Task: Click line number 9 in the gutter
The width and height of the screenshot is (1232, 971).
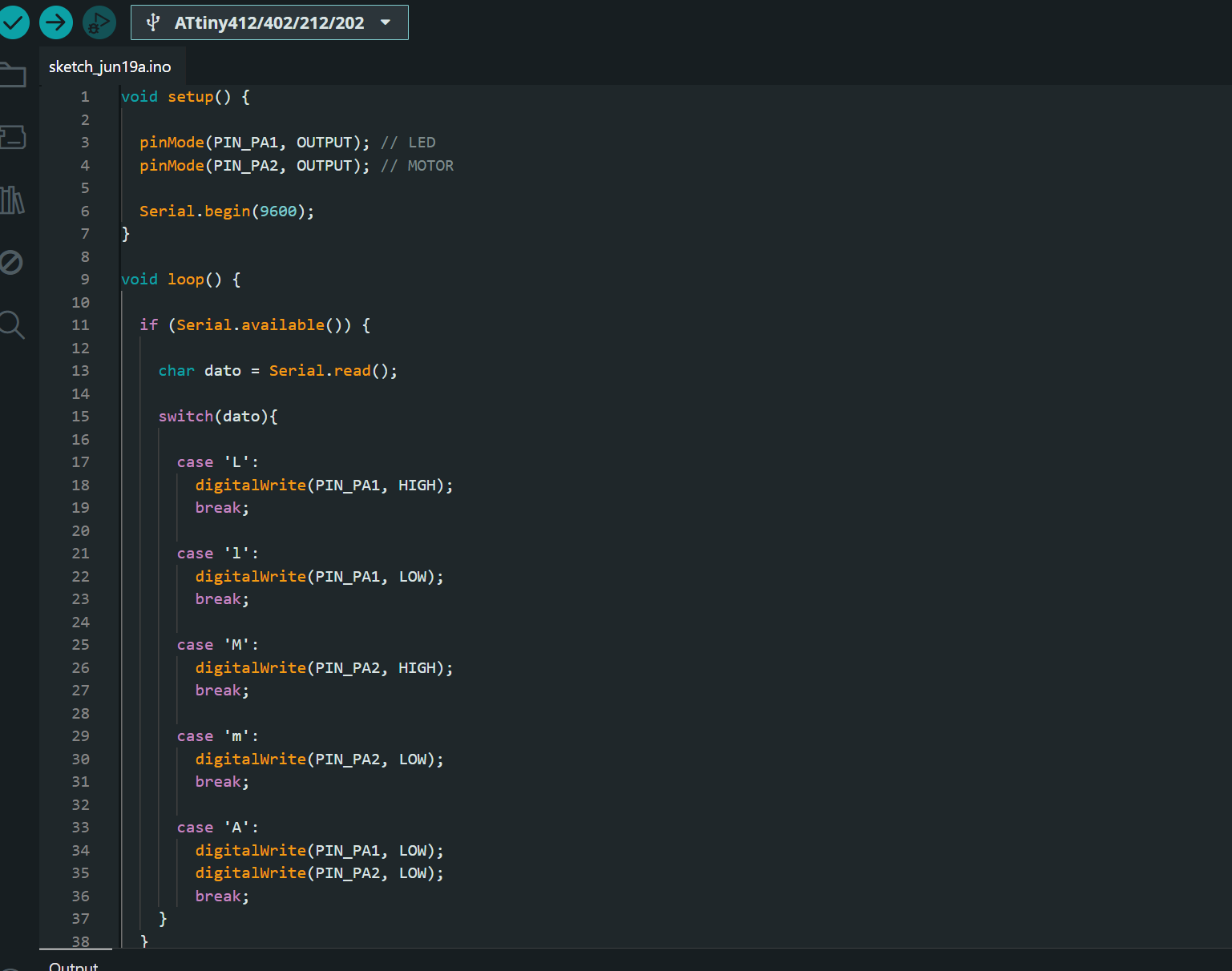Action: tap(85, 280)
